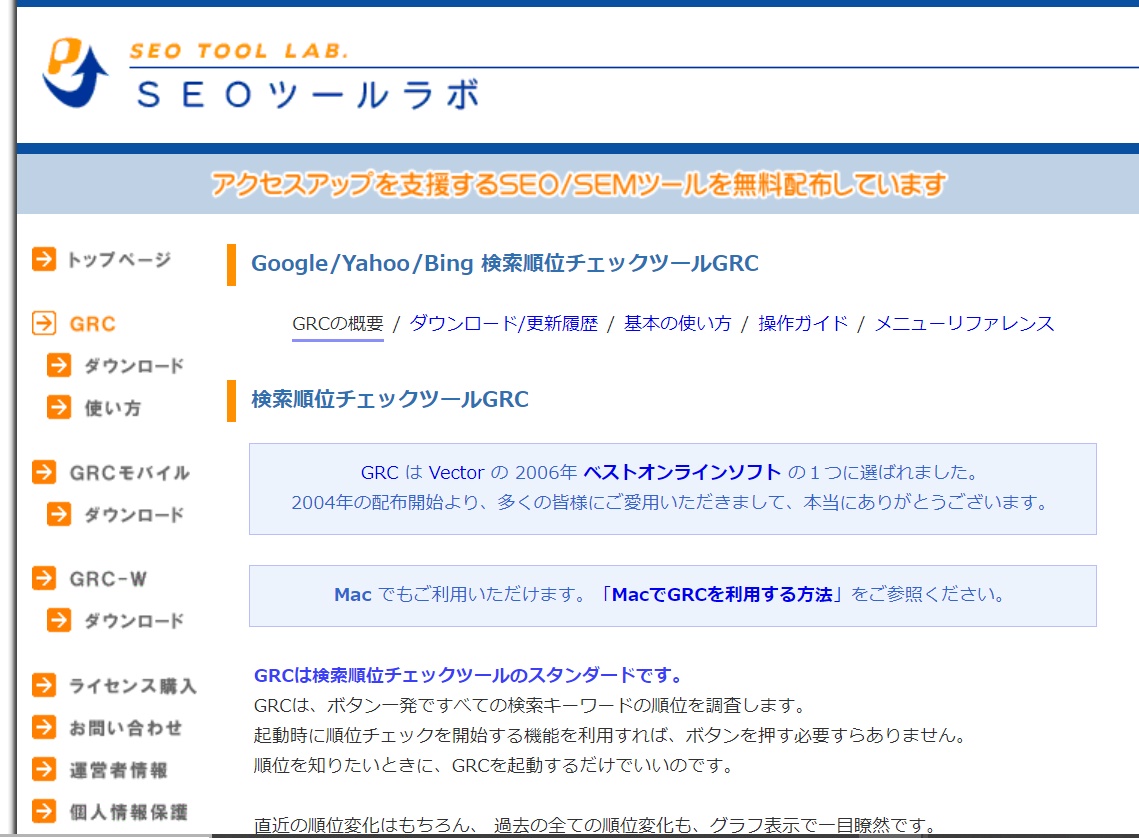The height and width of the screenshot is (838, 1139).
Task: Open the メニューリファレンス link
Action: [964, 324]
